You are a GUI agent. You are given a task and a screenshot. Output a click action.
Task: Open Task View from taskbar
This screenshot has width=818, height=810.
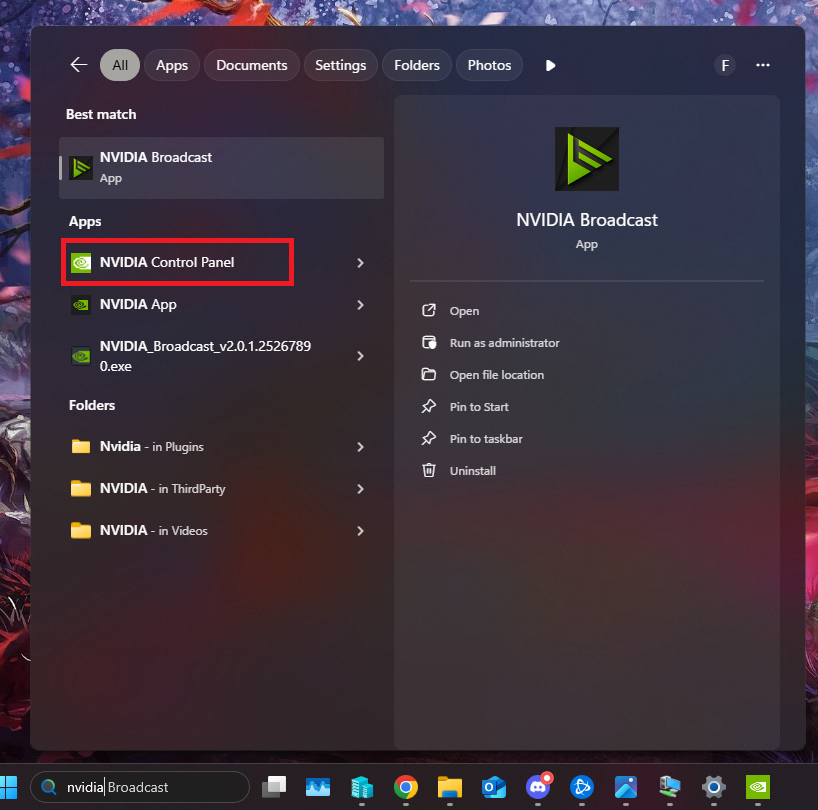point(274,787)
